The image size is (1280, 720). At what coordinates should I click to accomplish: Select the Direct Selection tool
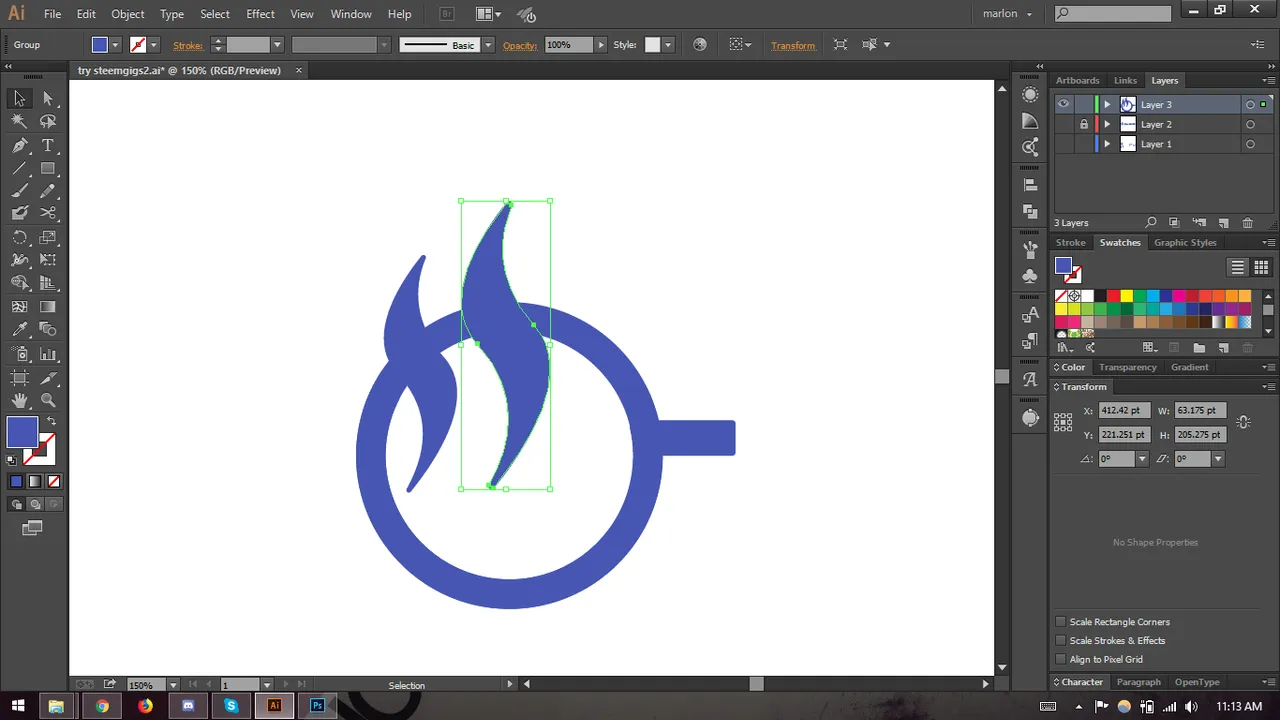[48, 98]
